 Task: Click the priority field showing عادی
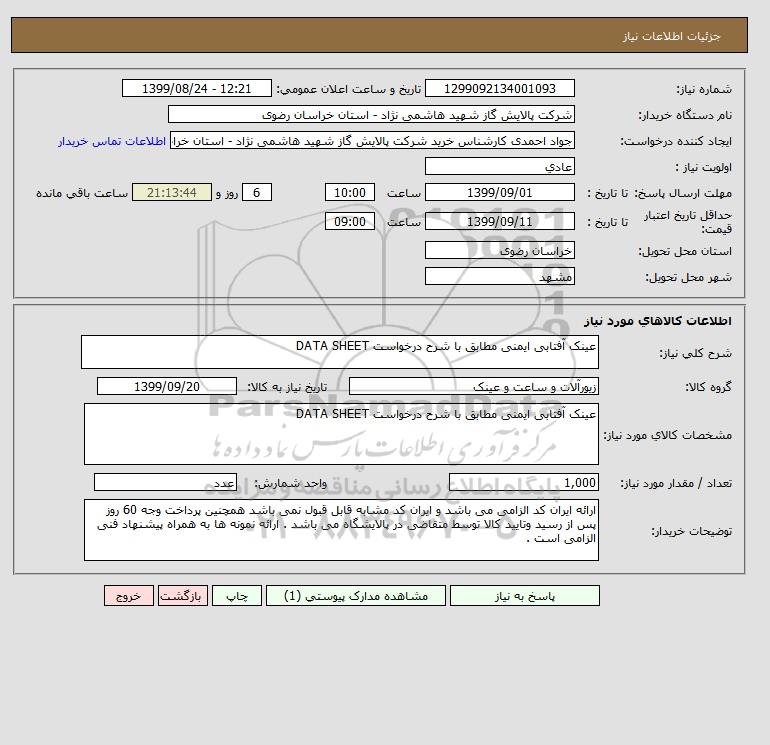pos(499,166)
